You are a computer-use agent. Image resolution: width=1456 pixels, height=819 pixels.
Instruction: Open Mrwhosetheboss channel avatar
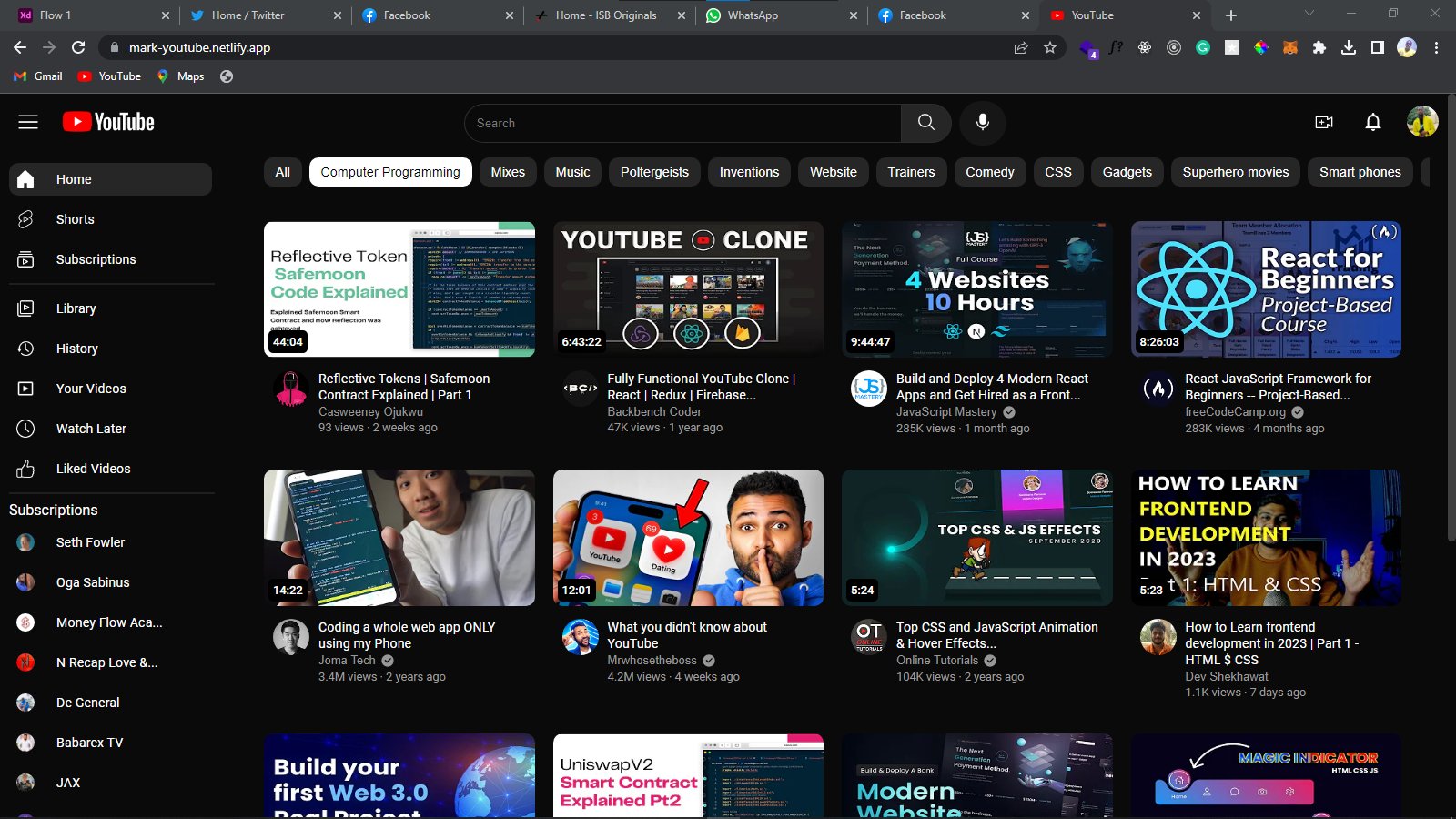581,637
